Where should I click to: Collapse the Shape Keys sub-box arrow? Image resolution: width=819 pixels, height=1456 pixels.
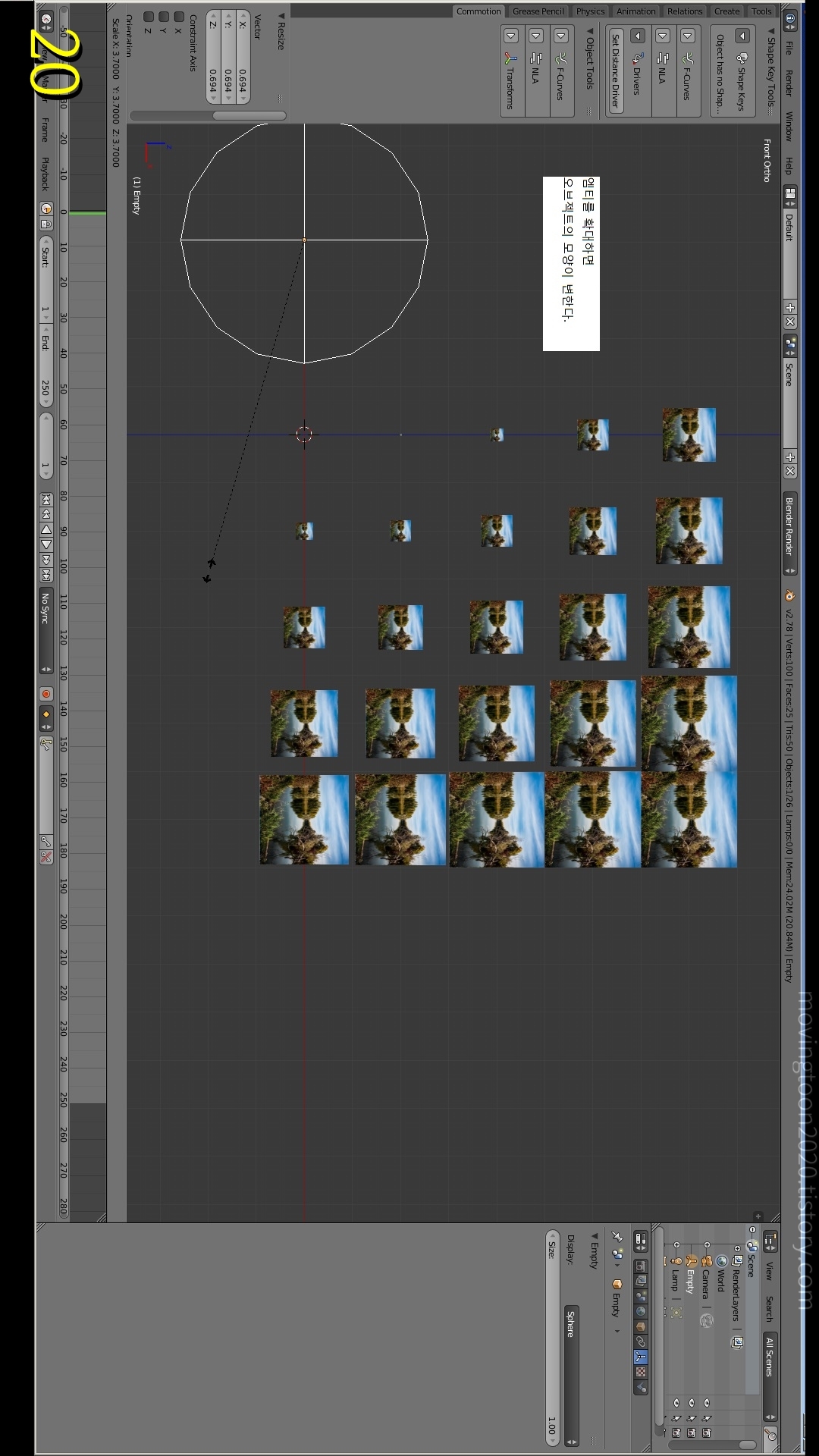click(742, 35)
